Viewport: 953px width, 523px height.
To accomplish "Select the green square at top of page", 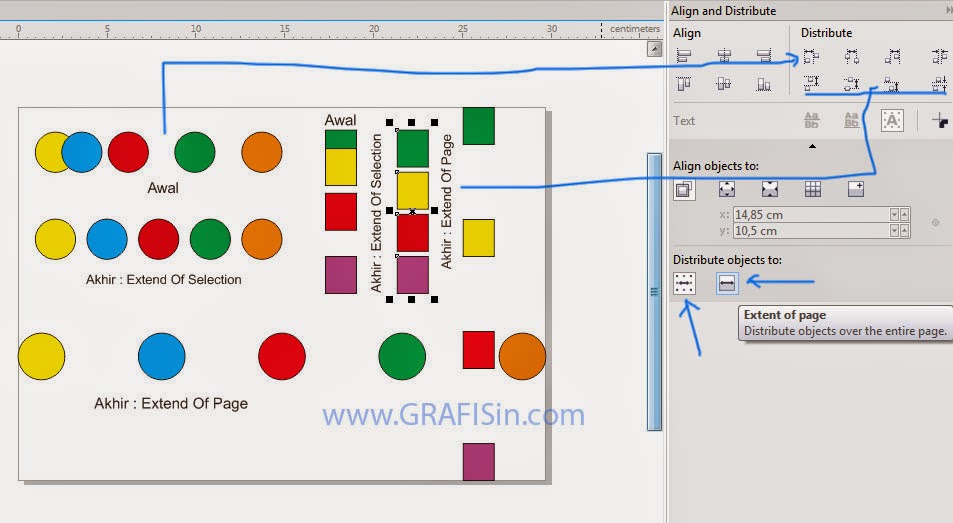I will 478,126.
